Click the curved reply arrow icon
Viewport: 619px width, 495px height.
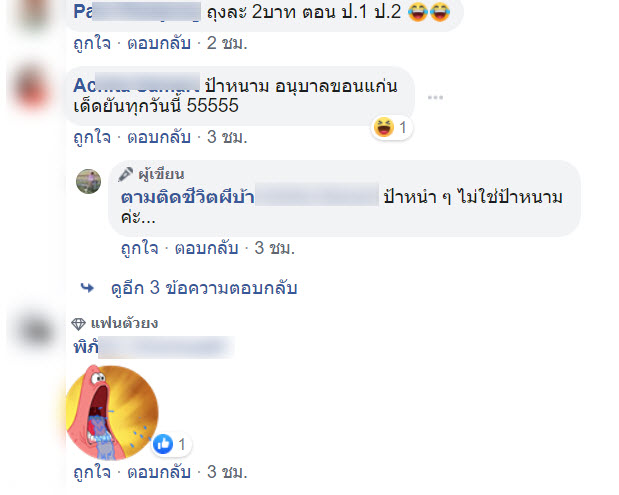coord(87,288)
